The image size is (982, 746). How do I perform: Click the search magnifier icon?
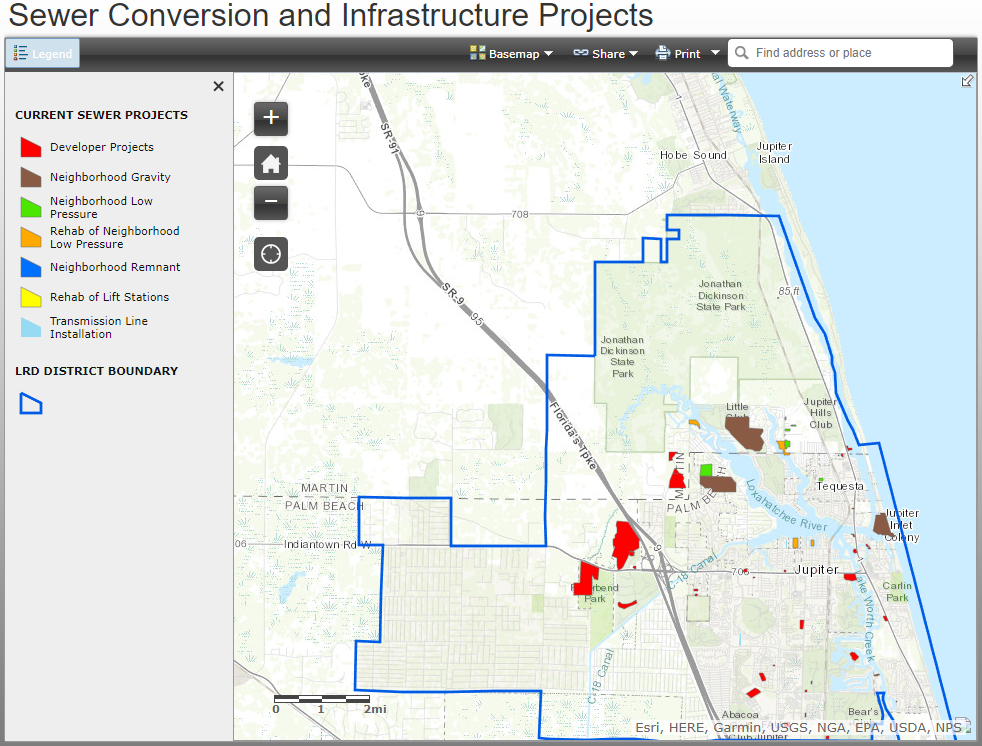tap(742, 53)
